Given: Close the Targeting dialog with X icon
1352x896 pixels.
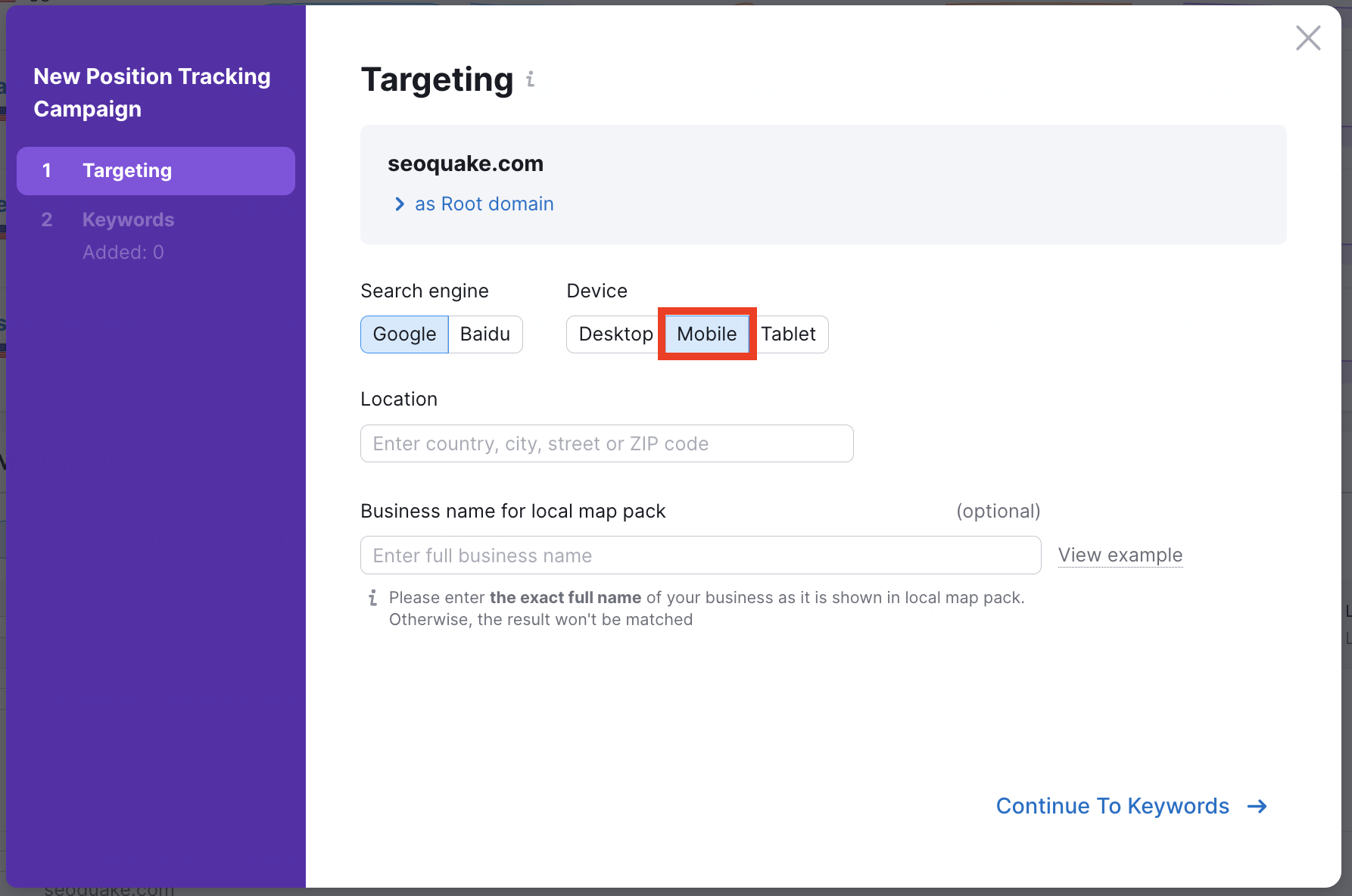Looking at the screenshot, I should pos(1308,38).
